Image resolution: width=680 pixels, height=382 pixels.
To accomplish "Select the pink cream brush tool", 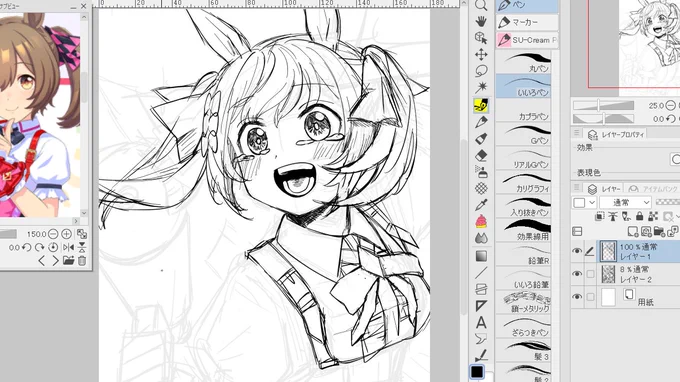I will pos(481,222).
